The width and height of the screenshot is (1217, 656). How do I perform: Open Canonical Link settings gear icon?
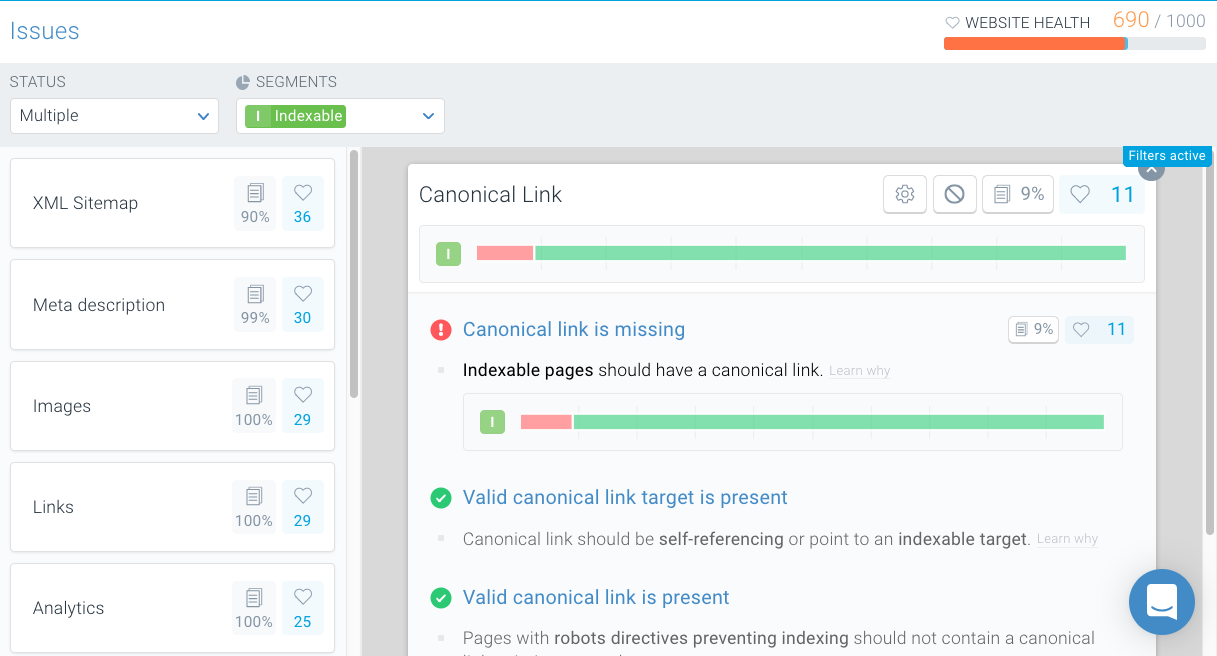(905, 194)
